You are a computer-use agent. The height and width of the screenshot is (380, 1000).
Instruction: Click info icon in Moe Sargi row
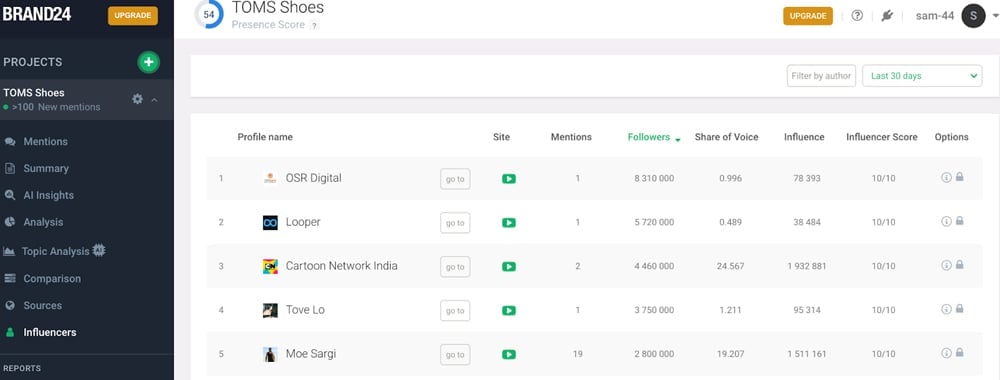pos(946,353)
